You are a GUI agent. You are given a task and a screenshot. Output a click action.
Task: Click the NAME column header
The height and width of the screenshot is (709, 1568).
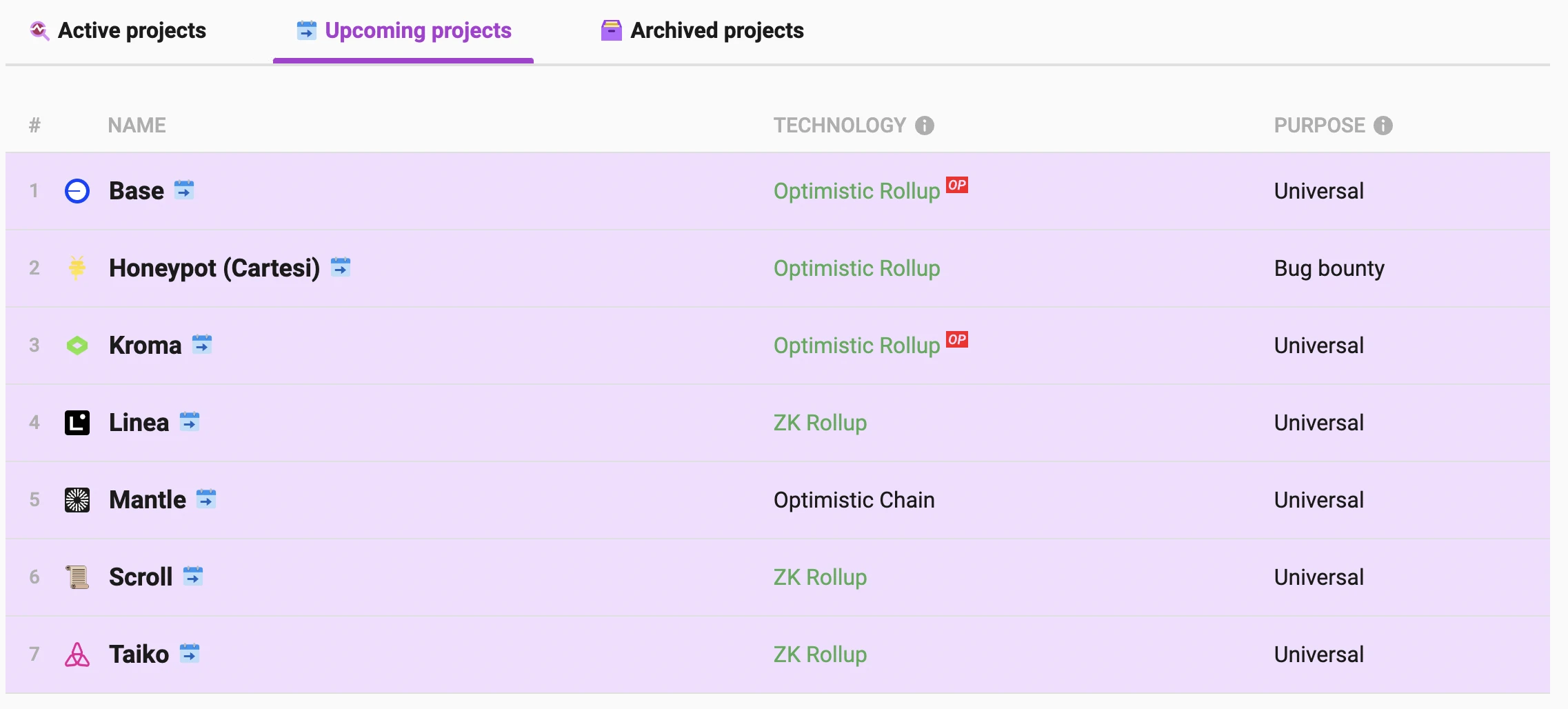(137, 126)
